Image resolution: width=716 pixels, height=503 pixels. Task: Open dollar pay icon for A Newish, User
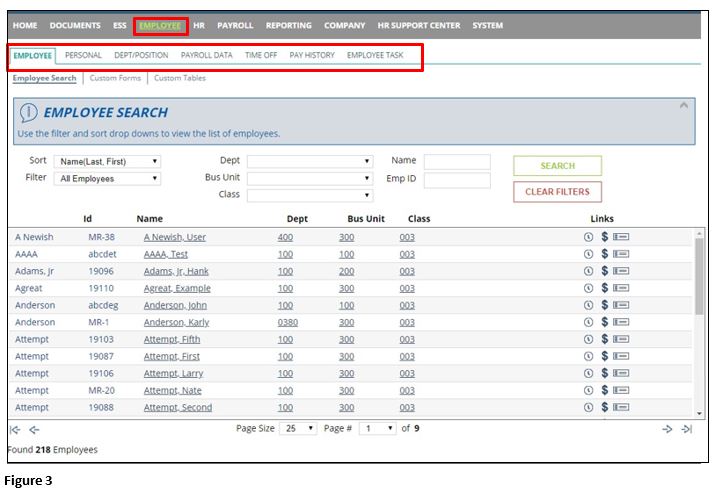[x=605, y=236]
